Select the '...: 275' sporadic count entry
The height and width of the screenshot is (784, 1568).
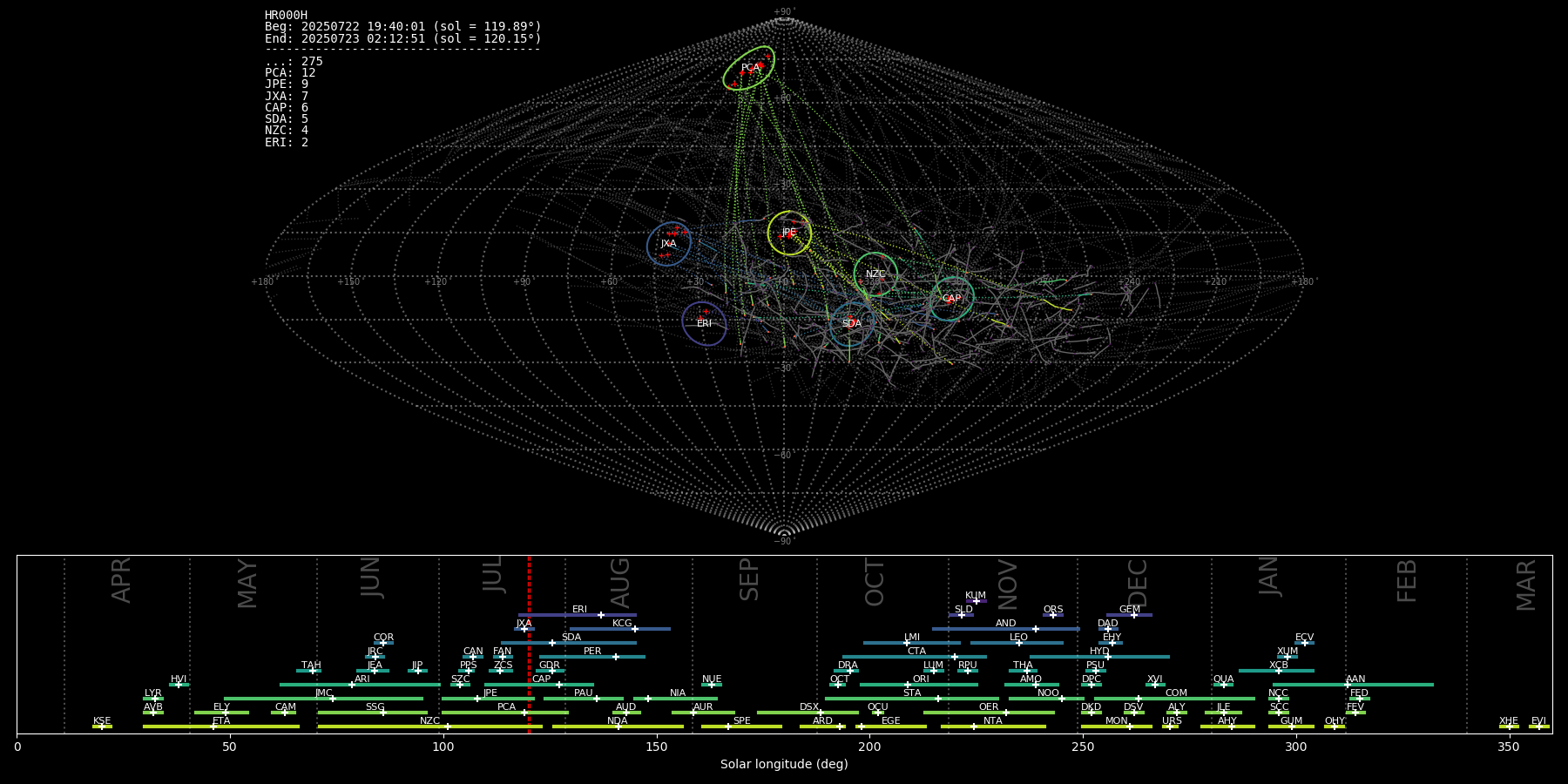(x=294, y=61)
